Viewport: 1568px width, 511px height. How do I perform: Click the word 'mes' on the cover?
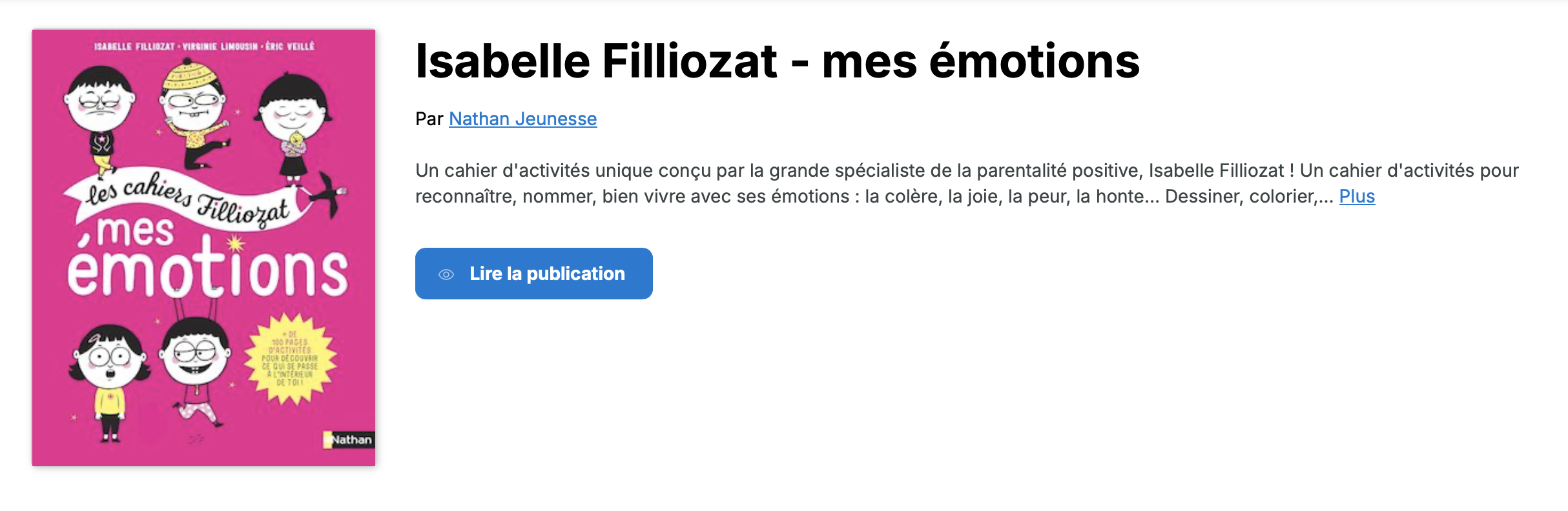[136, 231]
